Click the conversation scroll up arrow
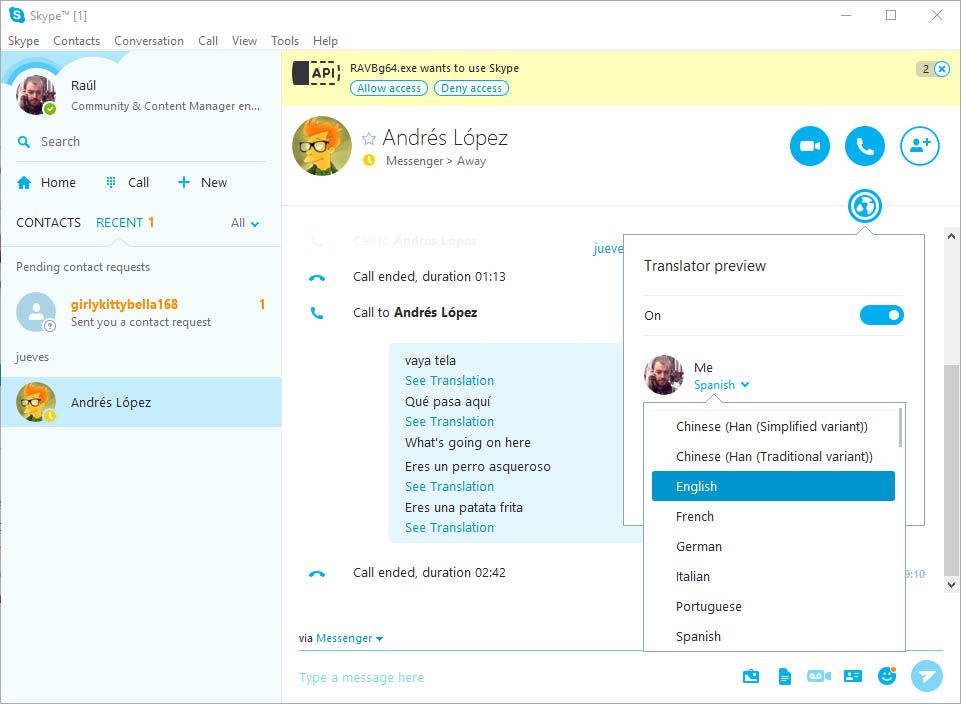 tap(951, 236)
